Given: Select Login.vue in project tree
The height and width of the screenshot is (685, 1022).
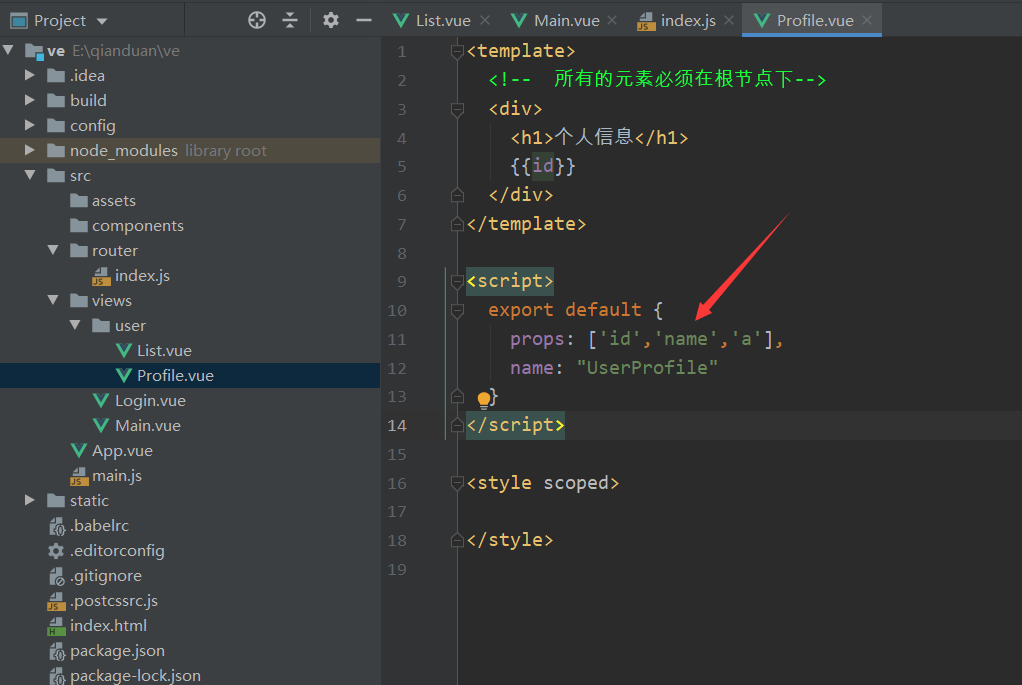Looking at the screenshot, I should (x=150, y=401).
